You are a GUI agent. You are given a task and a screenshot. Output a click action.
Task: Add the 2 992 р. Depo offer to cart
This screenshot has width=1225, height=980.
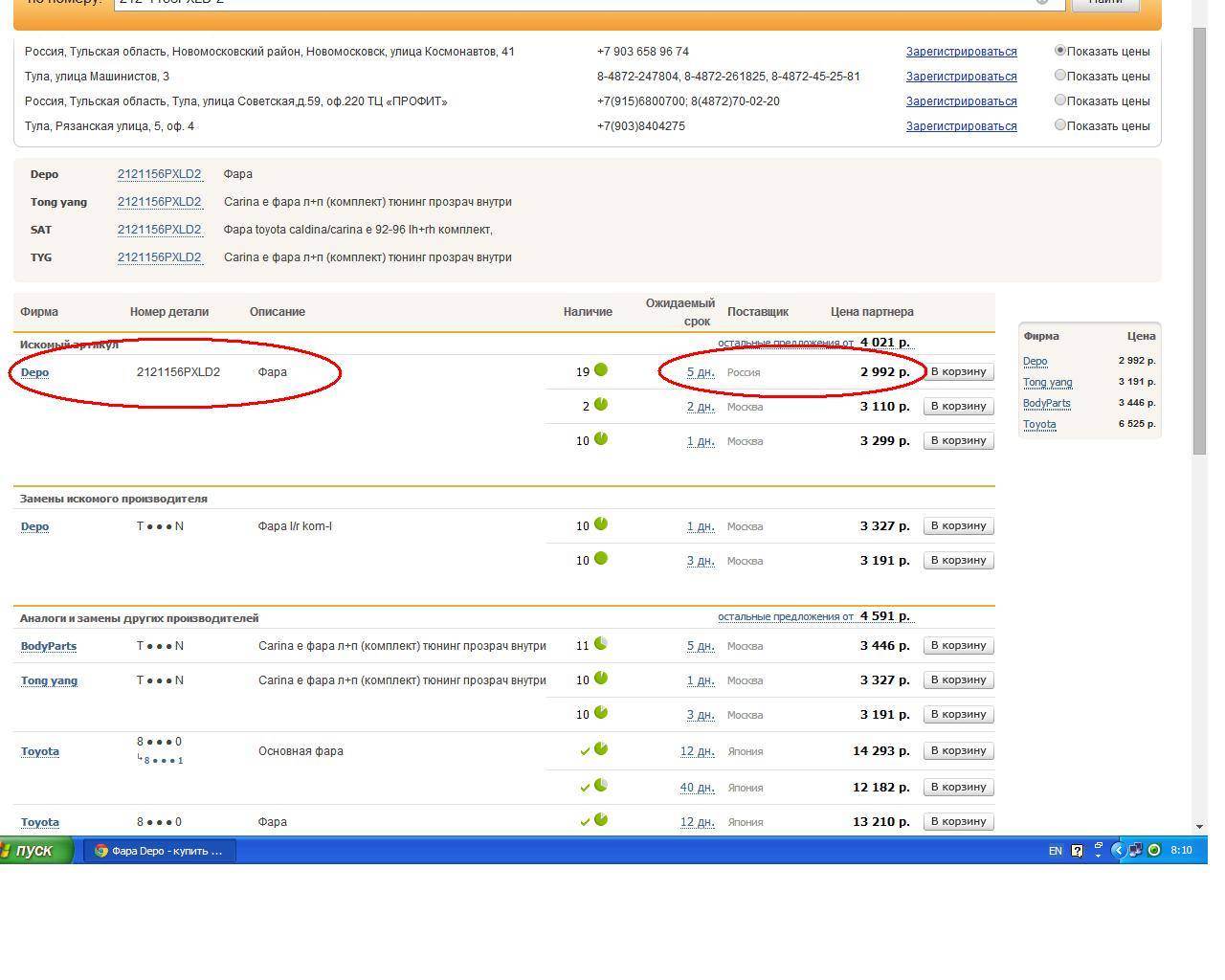click(958, 371)
